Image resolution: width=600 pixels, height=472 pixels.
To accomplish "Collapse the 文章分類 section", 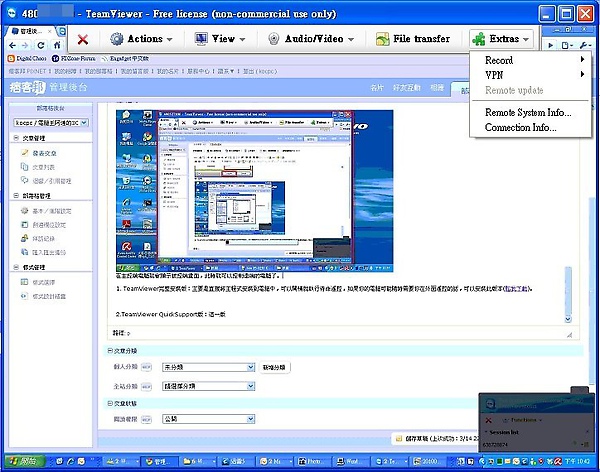I will pos(110,351).
